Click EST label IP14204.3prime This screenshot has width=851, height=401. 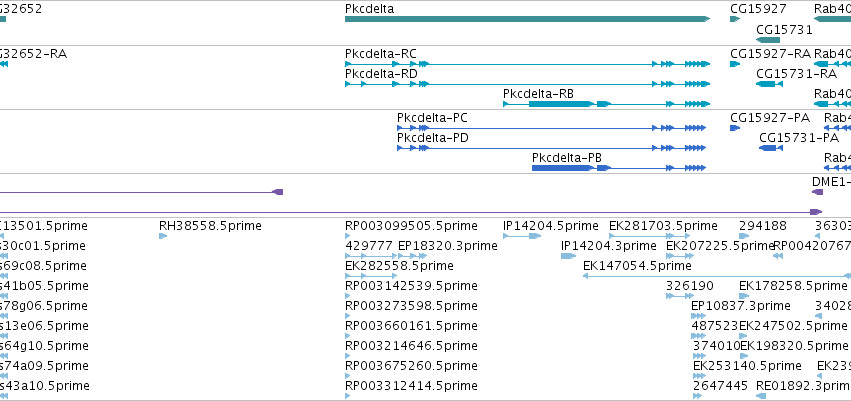[x=609, y=246]
